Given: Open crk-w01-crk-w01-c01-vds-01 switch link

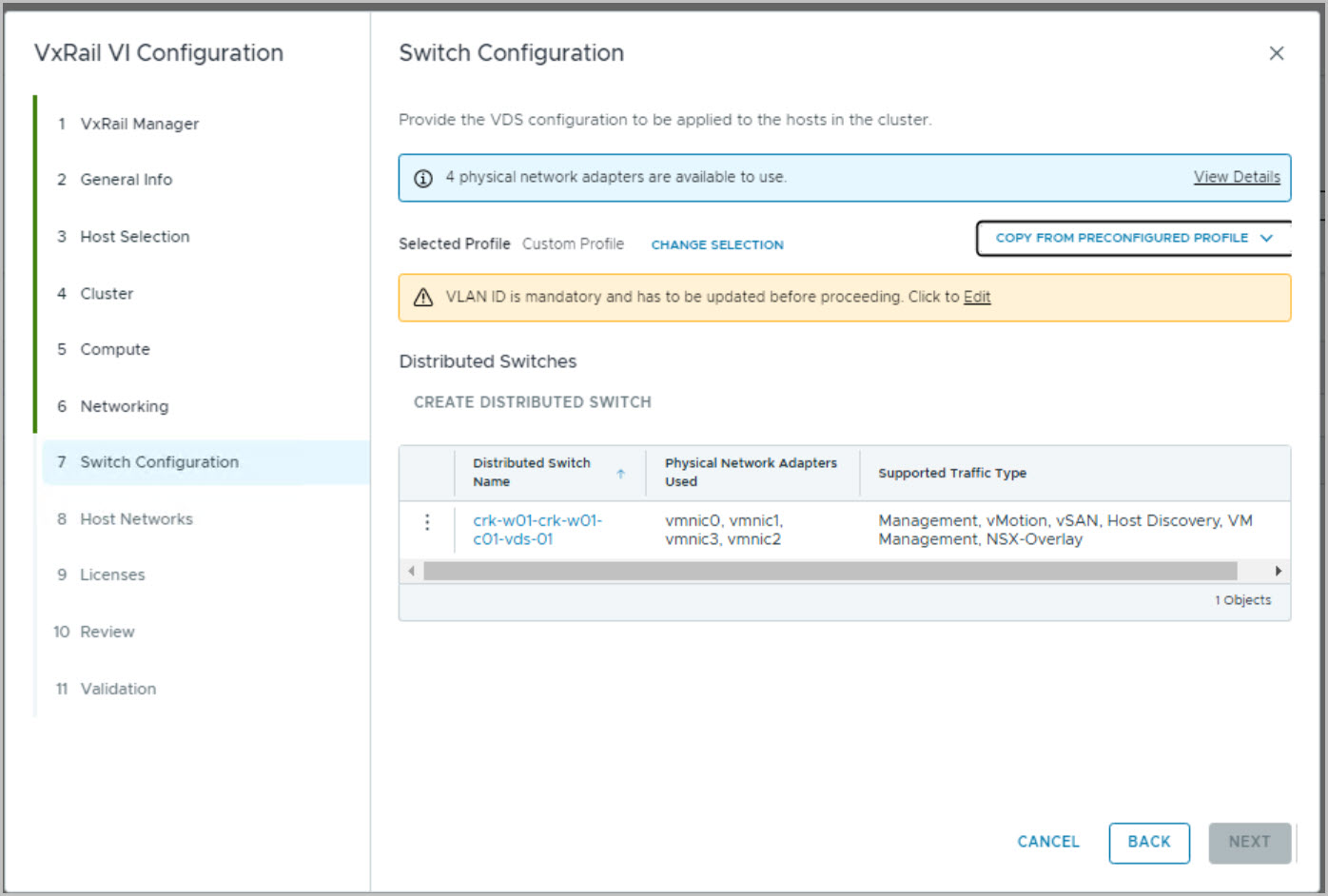Looking at the screenshot, I should pos(537,530).
